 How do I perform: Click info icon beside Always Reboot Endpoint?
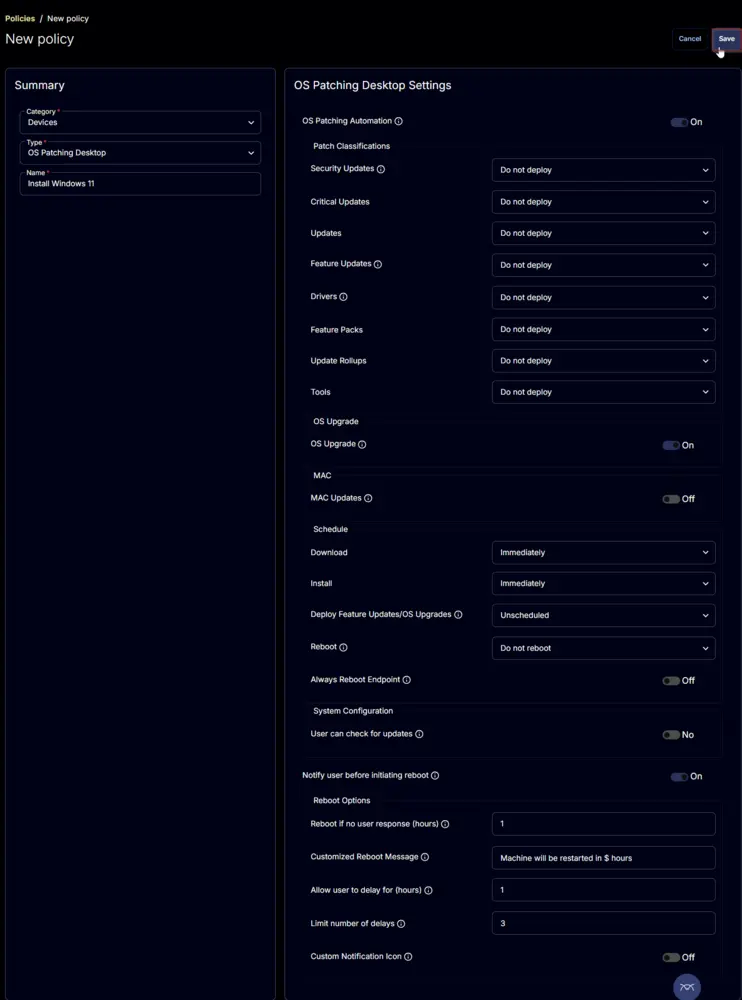(406, 680)
